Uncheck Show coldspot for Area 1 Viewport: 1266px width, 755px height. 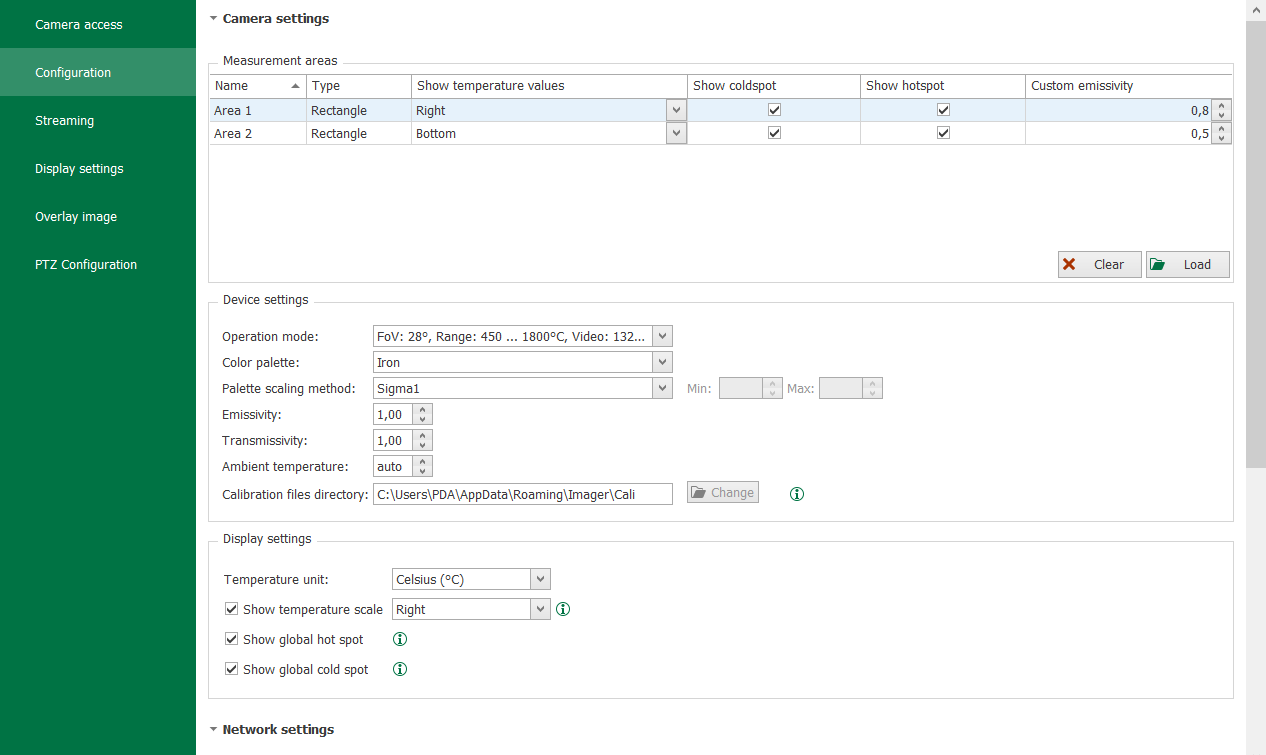[x=774, y=110]
